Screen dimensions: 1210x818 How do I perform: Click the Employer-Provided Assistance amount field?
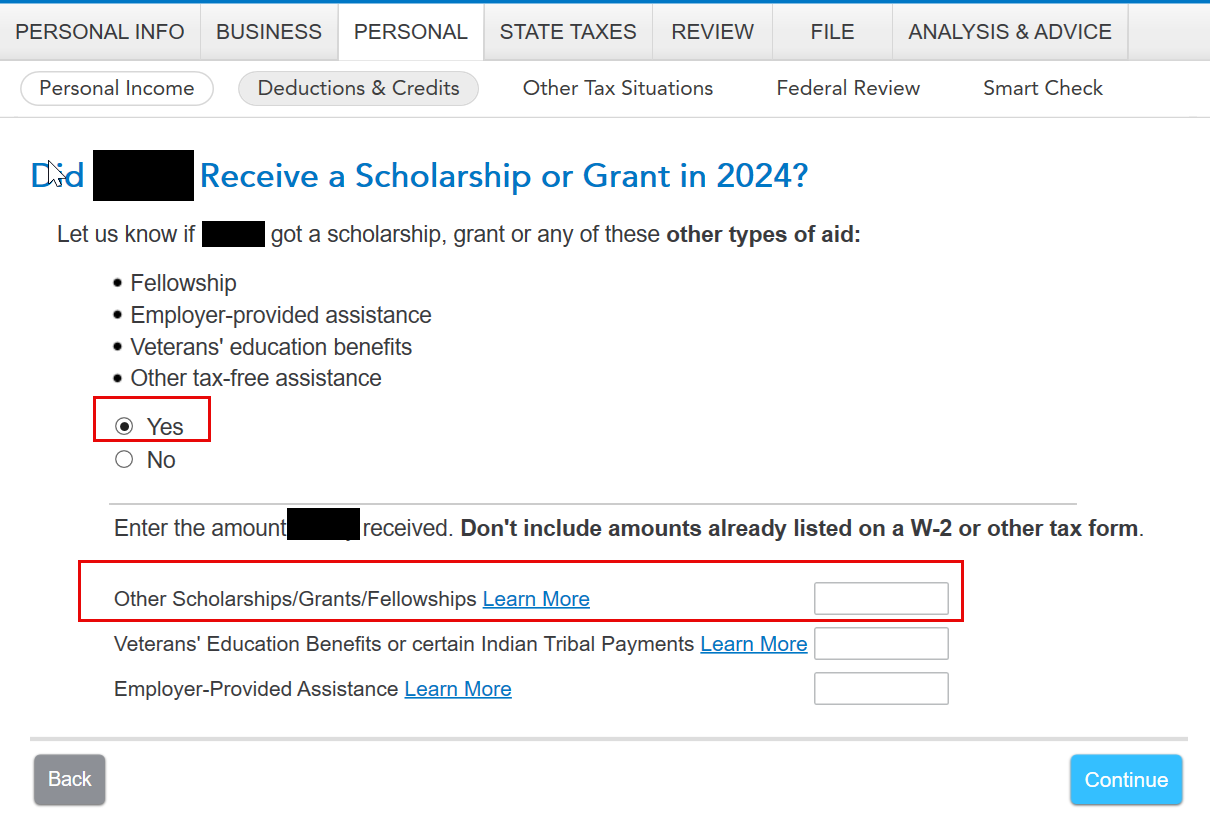(x=881, y=689)
